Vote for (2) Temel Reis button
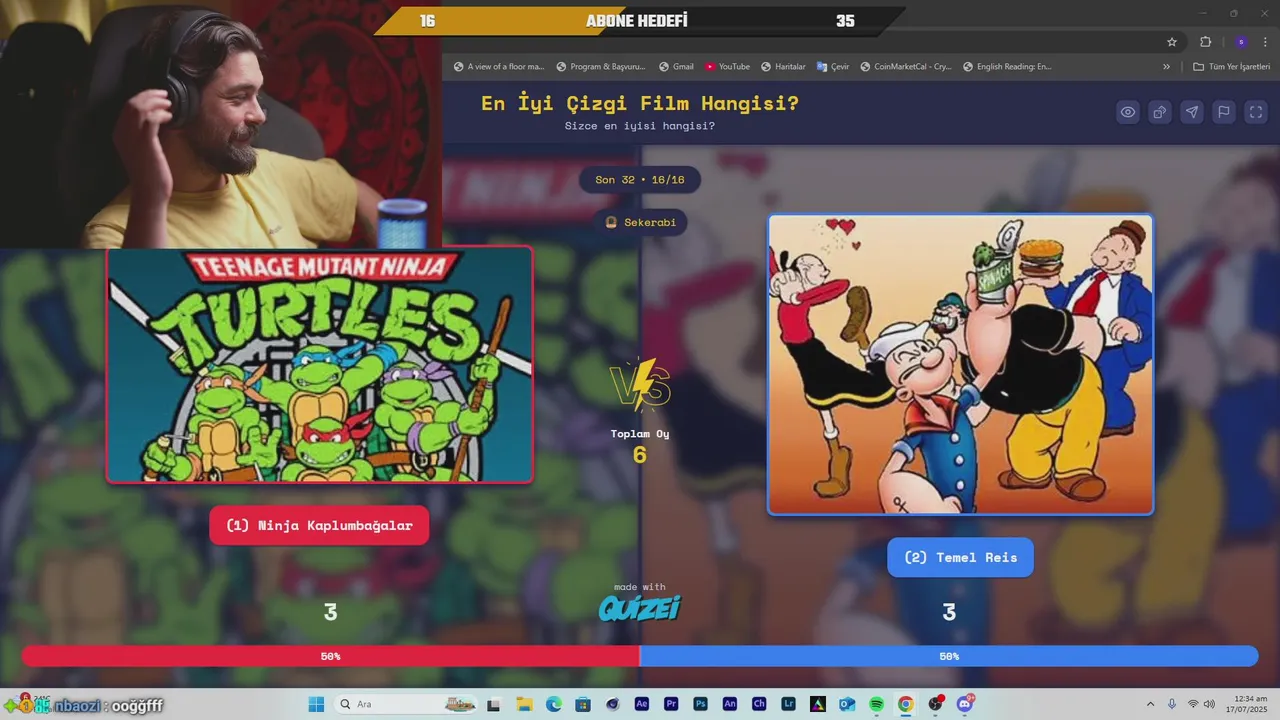Image resolution: width=1280 pixels, height=720 pixels. click(960, 557)
